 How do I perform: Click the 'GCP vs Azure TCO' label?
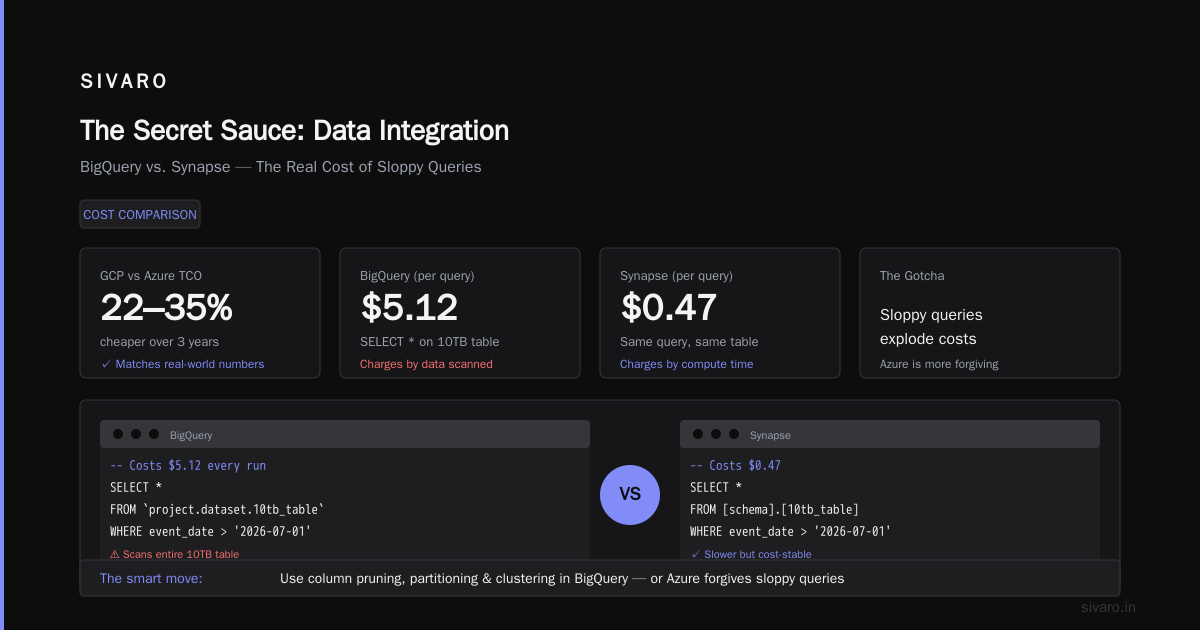[151, 275]
